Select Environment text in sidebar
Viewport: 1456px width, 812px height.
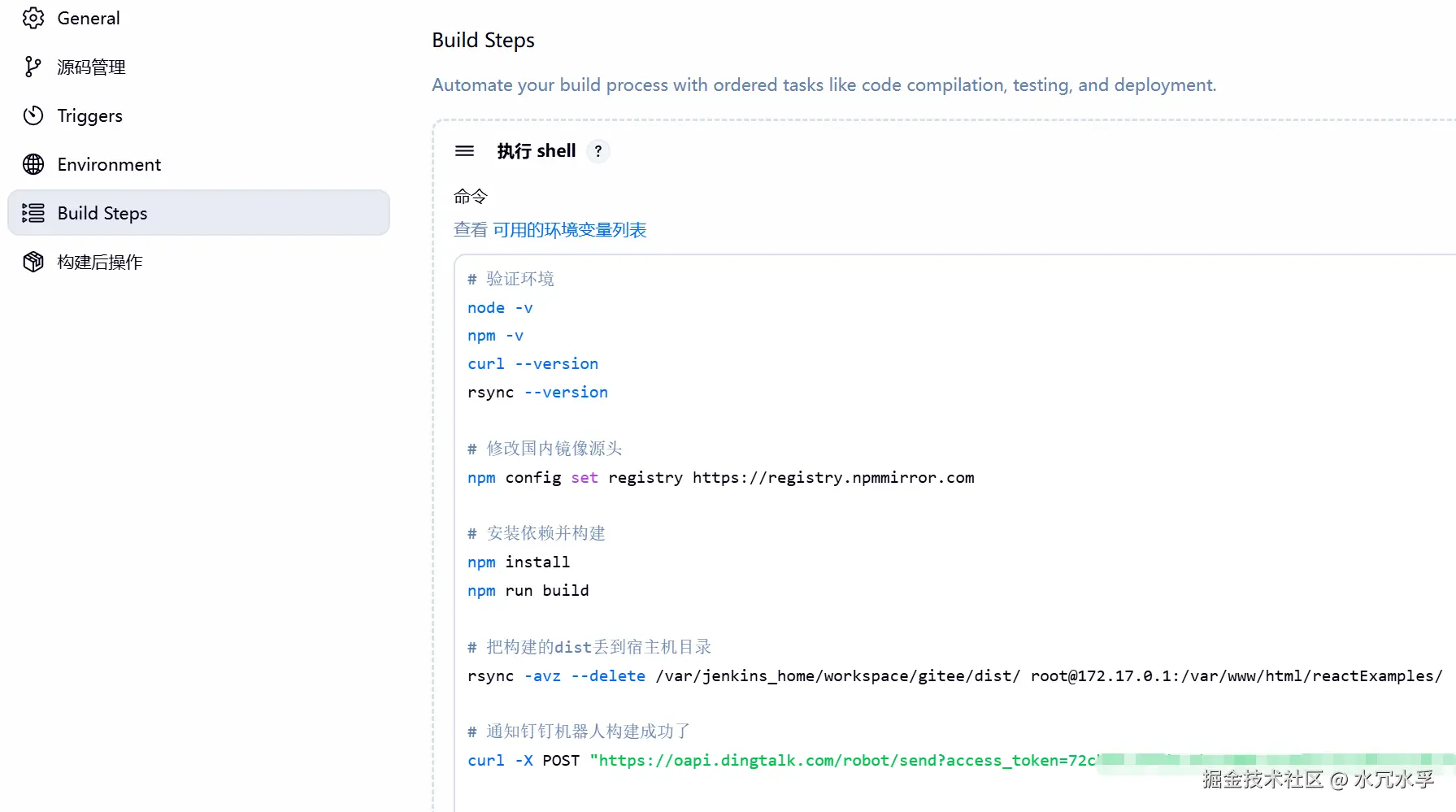(109, 164)
